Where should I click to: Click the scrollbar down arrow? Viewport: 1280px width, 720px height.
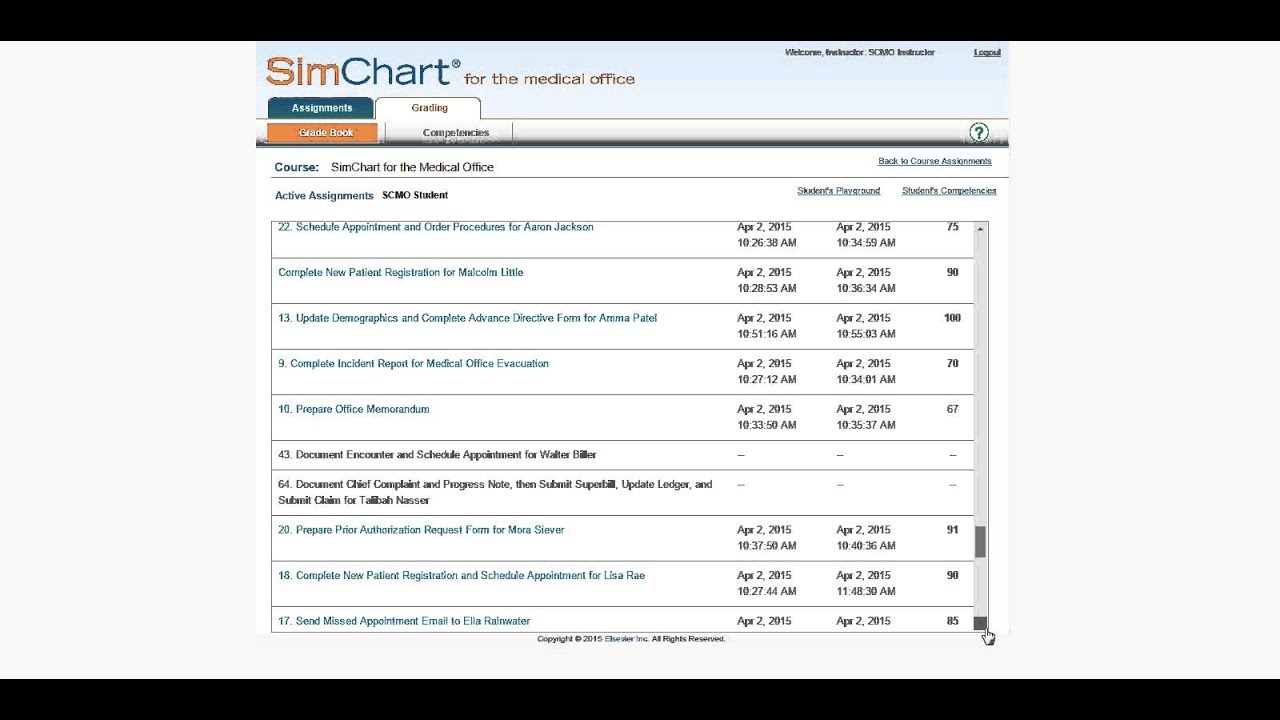coord(980,623)
